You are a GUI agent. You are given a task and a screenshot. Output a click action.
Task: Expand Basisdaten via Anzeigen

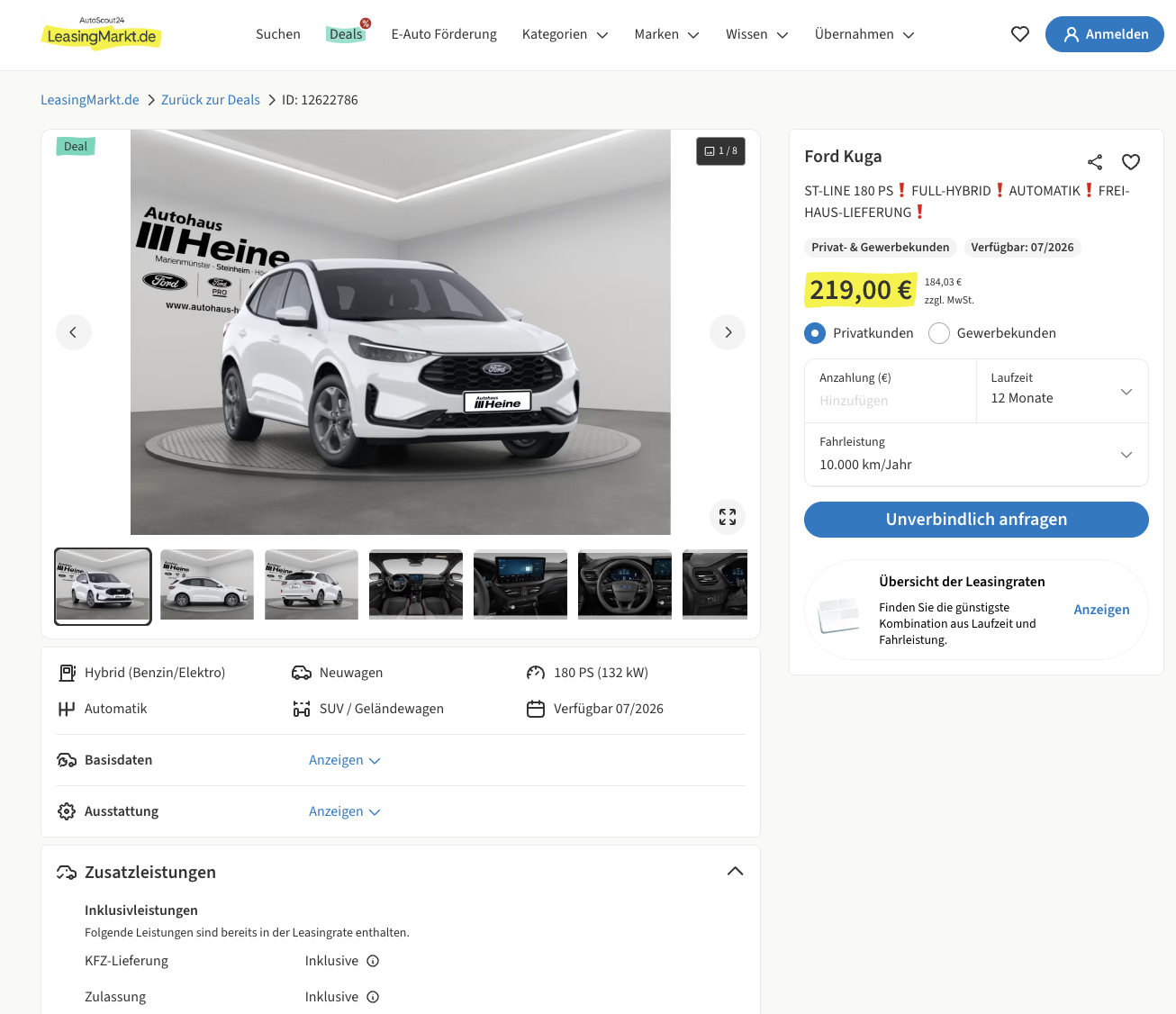344,760
